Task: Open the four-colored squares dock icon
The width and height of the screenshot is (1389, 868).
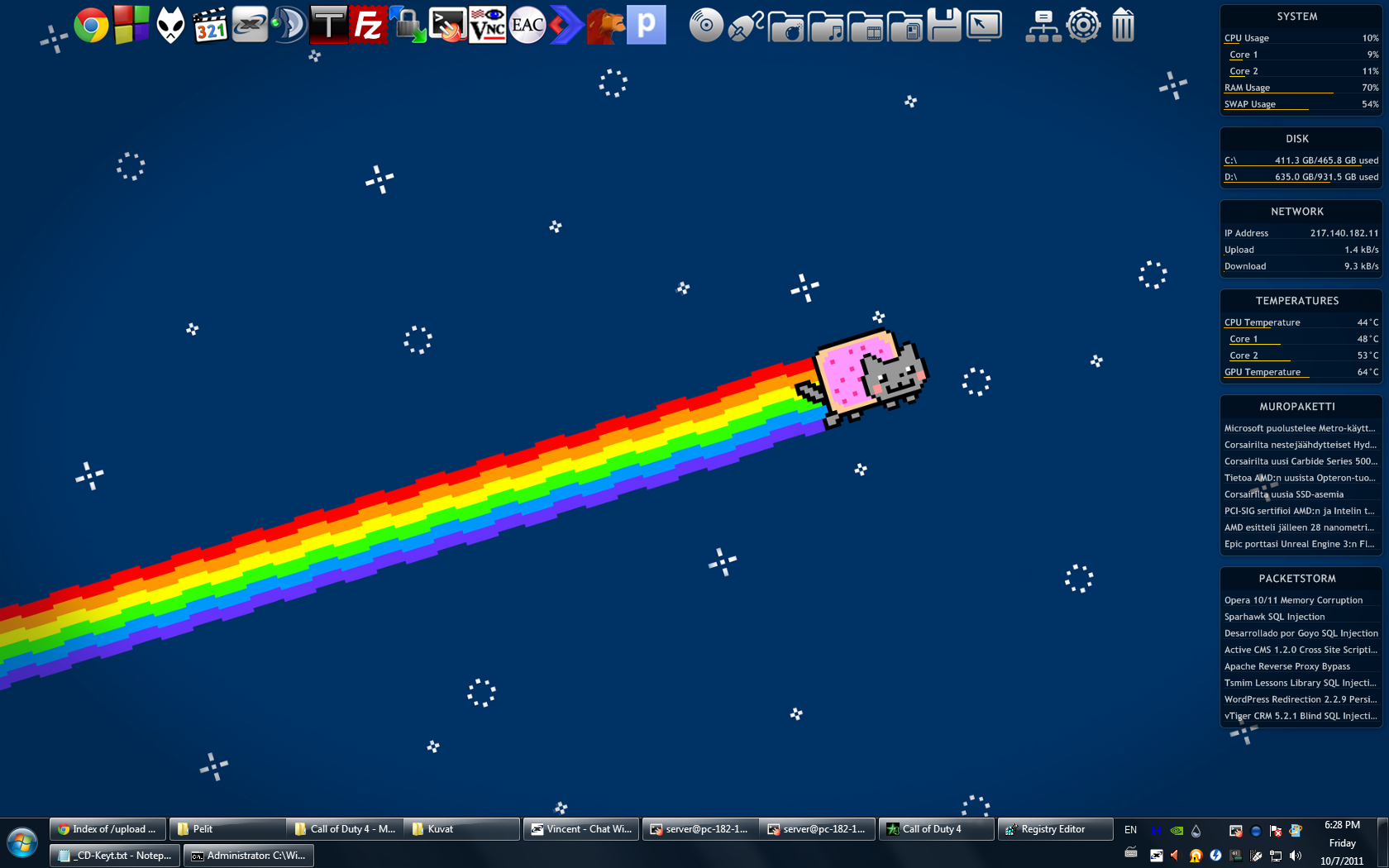Action: pyautogui.click(x=131, y=25)
